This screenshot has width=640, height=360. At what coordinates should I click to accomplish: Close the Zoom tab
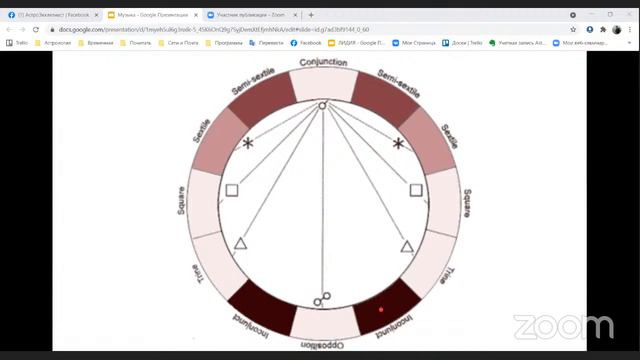tap(296, 15)
